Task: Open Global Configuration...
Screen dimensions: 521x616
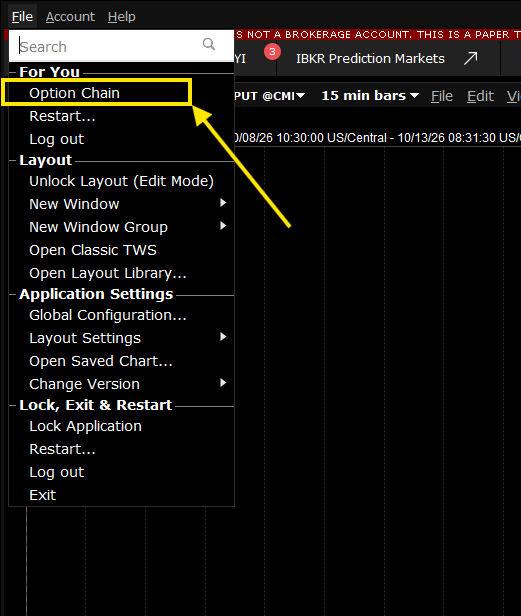Action: pos(121,315)
